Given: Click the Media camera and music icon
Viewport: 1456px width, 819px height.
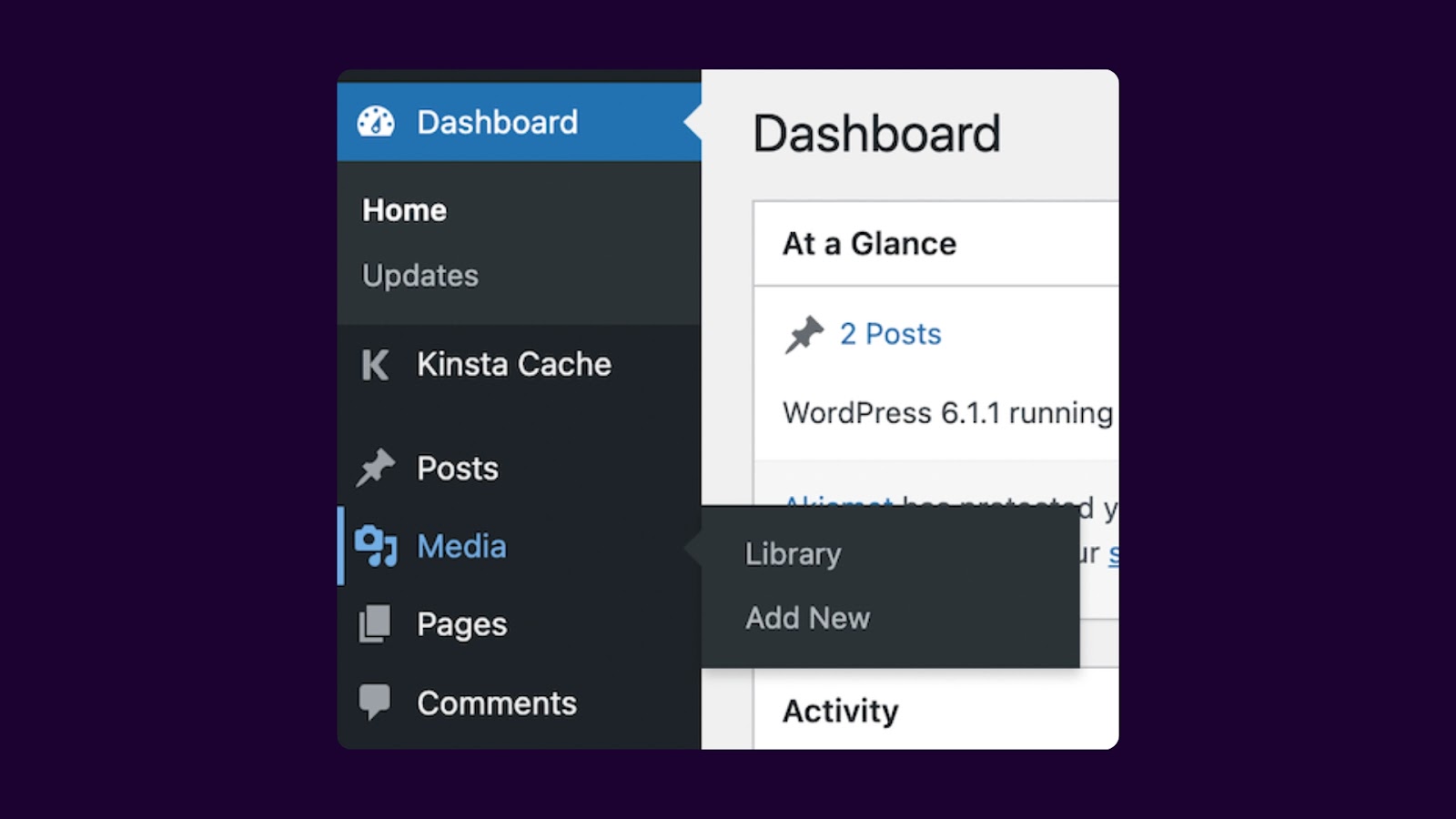Looking at the screenshot, I should (376, 546).
